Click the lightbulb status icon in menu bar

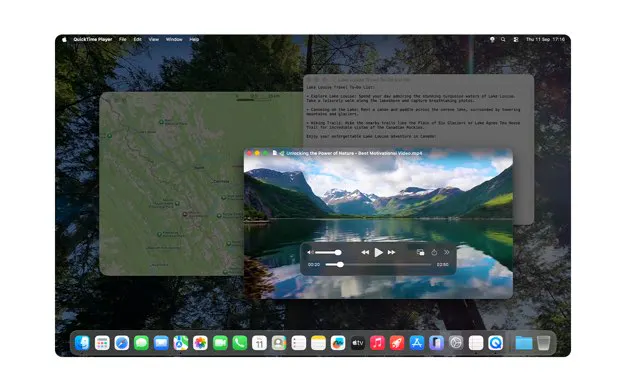(x=492, y=40)
